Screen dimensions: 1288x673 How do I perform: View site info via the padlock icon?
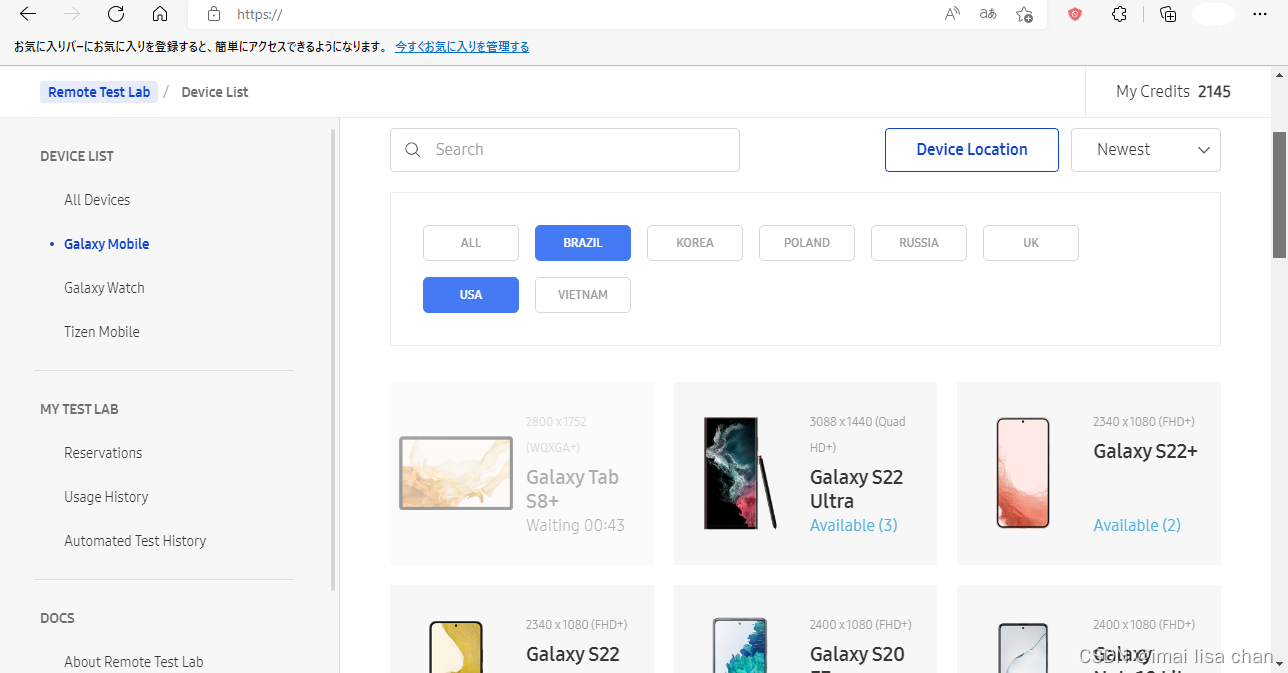tap(213, 14)
